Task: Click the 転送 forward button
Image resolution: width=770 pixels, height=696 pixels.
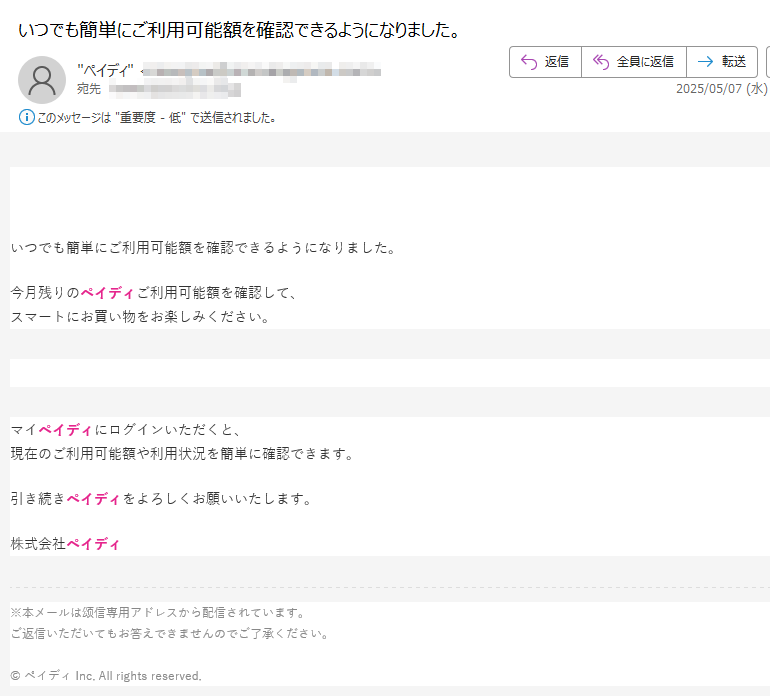Action: click(x=721, y=62)
